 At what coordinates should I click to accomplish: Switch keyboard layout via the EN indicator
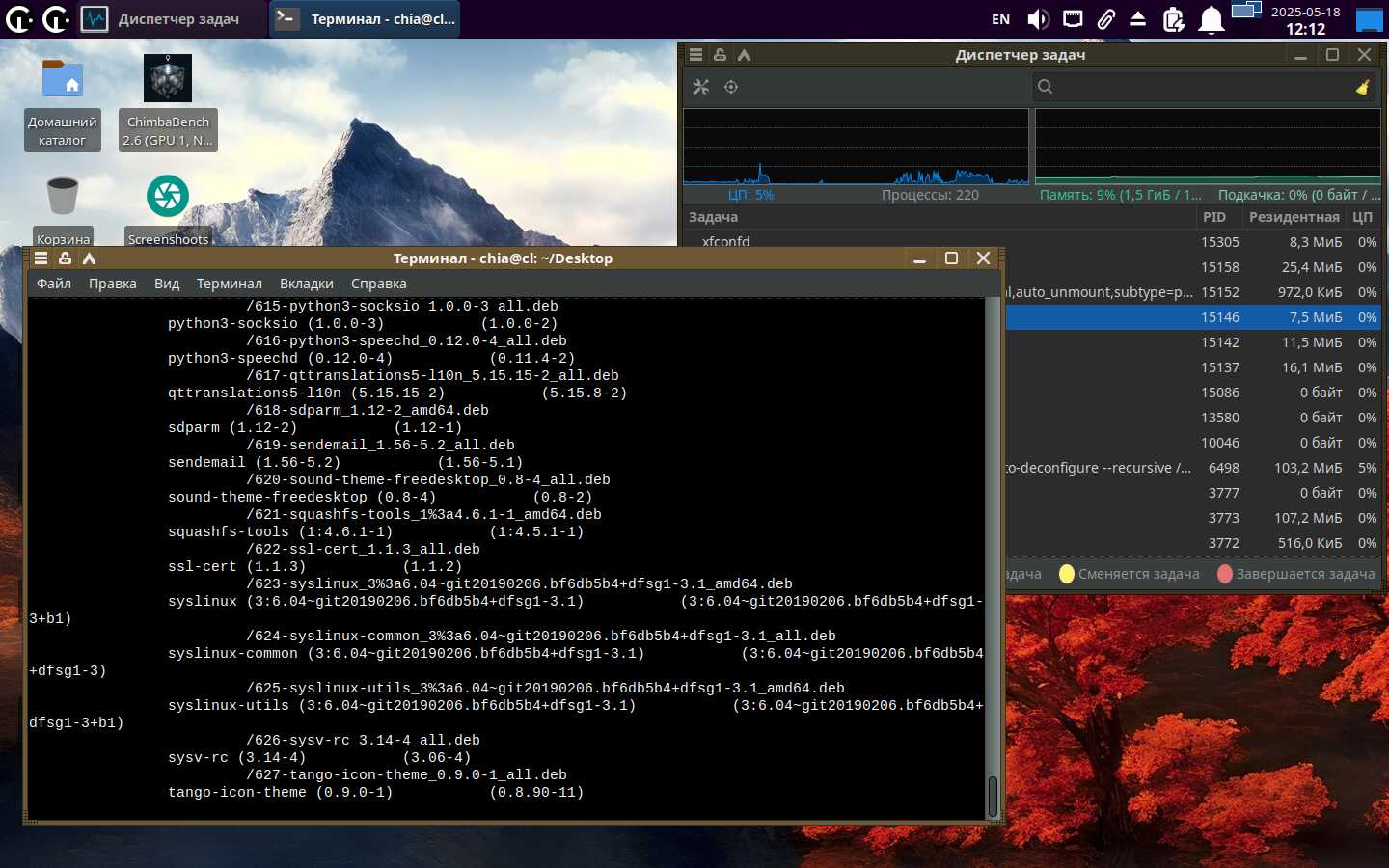coord(1001,19)
